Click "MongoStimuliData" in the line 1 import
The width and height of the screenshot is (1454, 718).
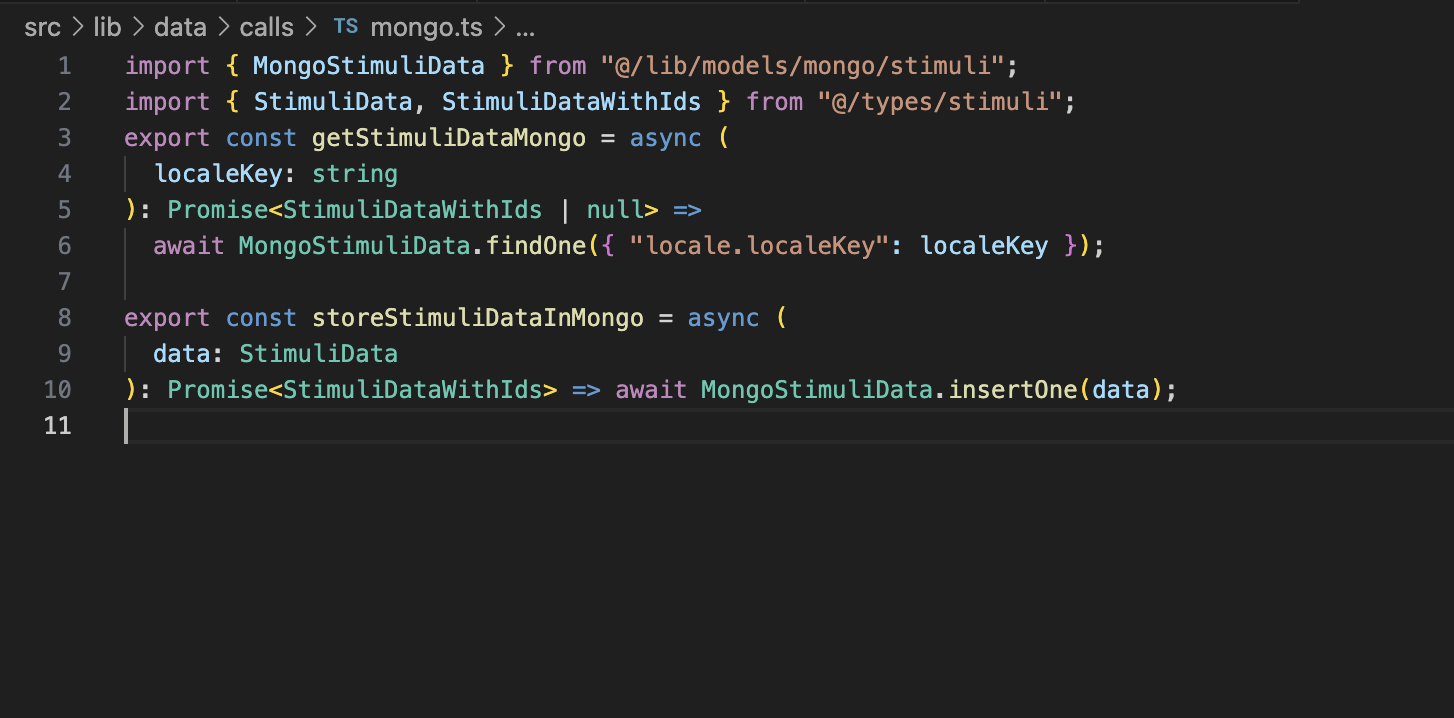(x=369, y=66)
